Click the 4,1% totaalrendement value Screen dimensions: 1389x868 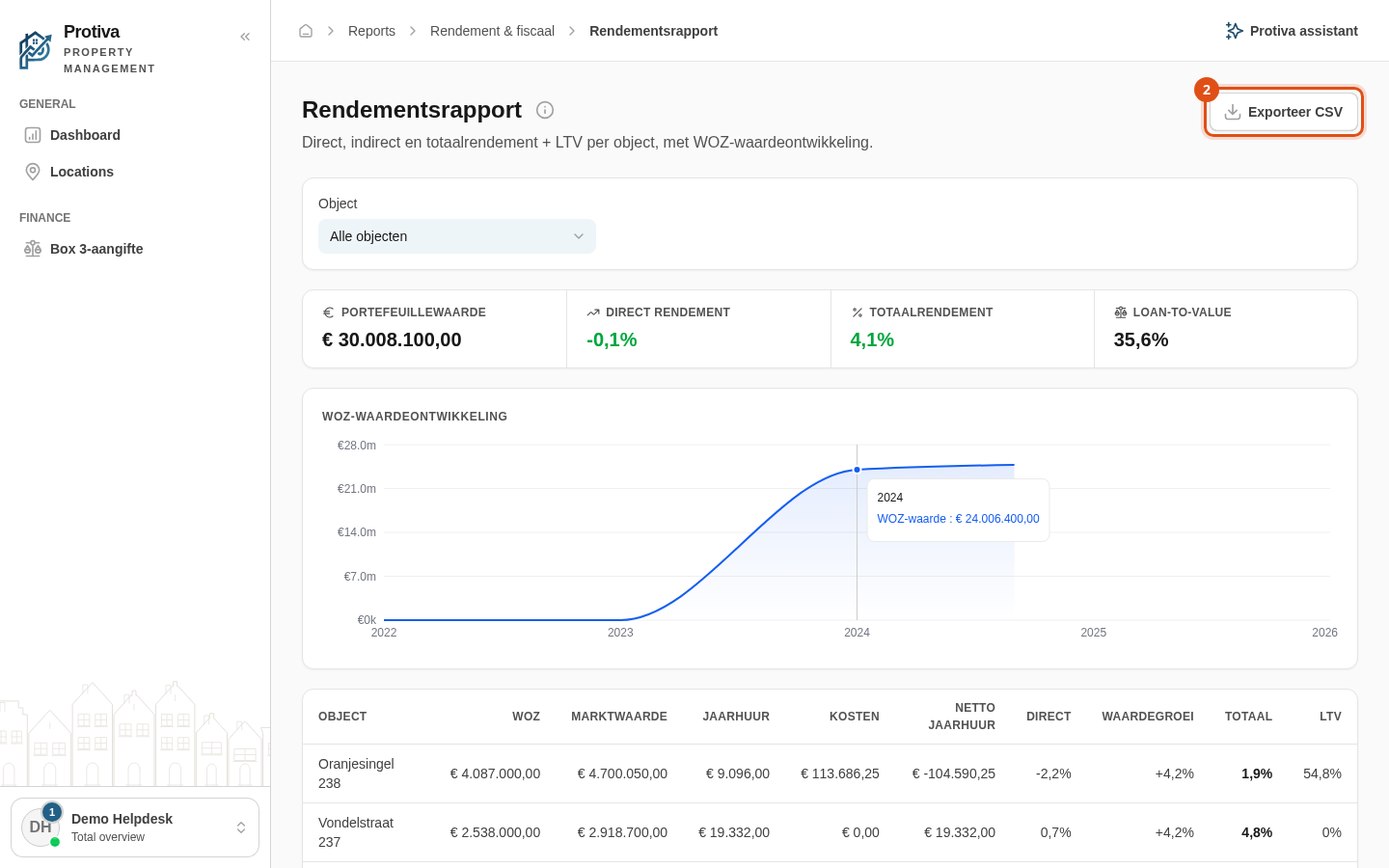pyautogui.click(x=872, y=339)
